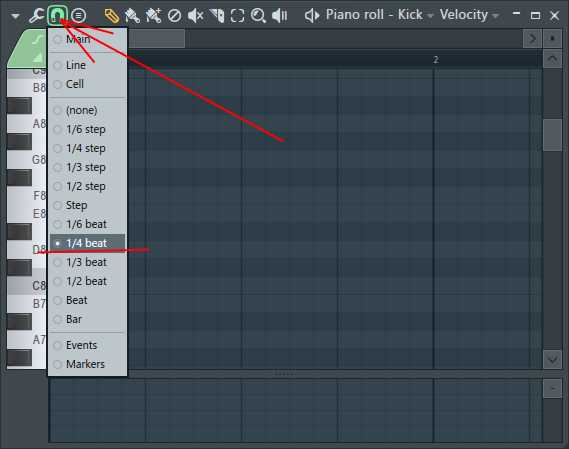Open the stamp chord options icon
Viewport: 569px width, 449px height.
[x=78, y=16]
